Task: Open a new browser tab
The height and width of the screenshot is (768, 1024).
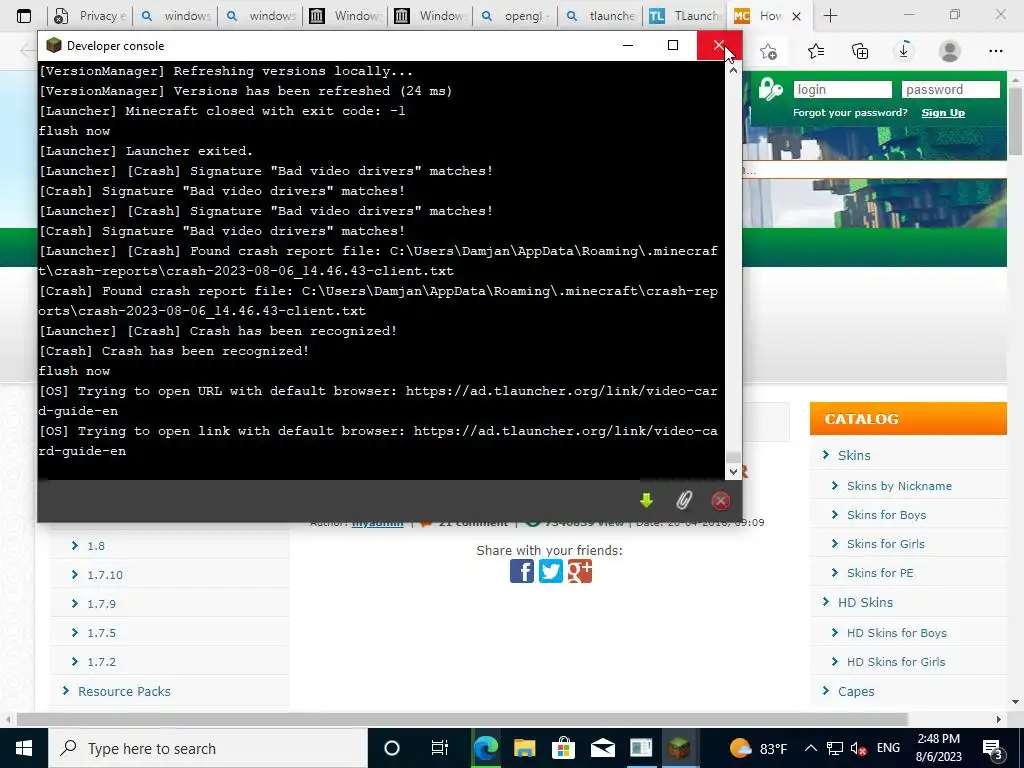Action: [830, 16]
